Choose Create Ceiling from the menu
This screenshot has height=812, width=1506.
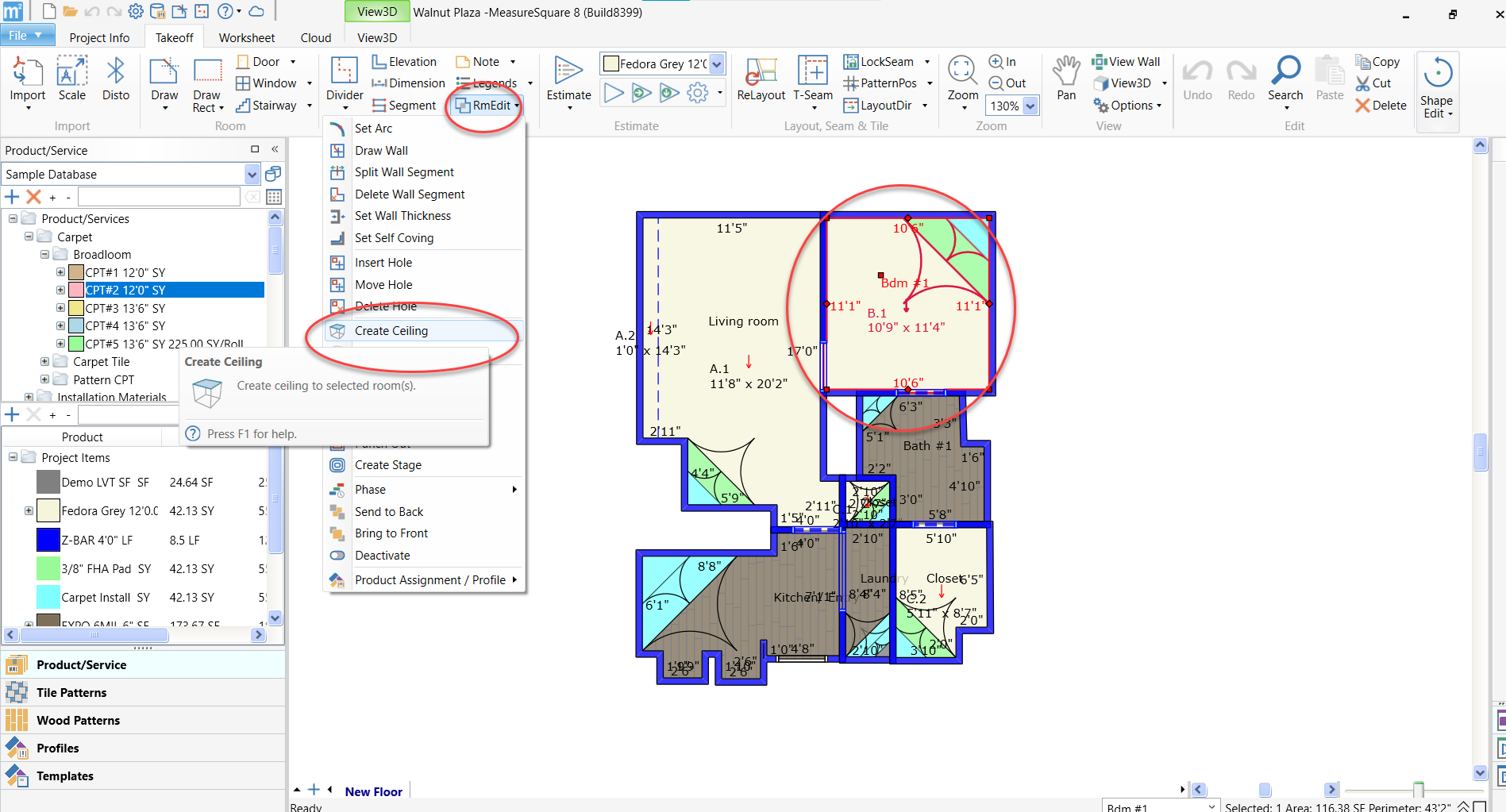tap(391, 331)
